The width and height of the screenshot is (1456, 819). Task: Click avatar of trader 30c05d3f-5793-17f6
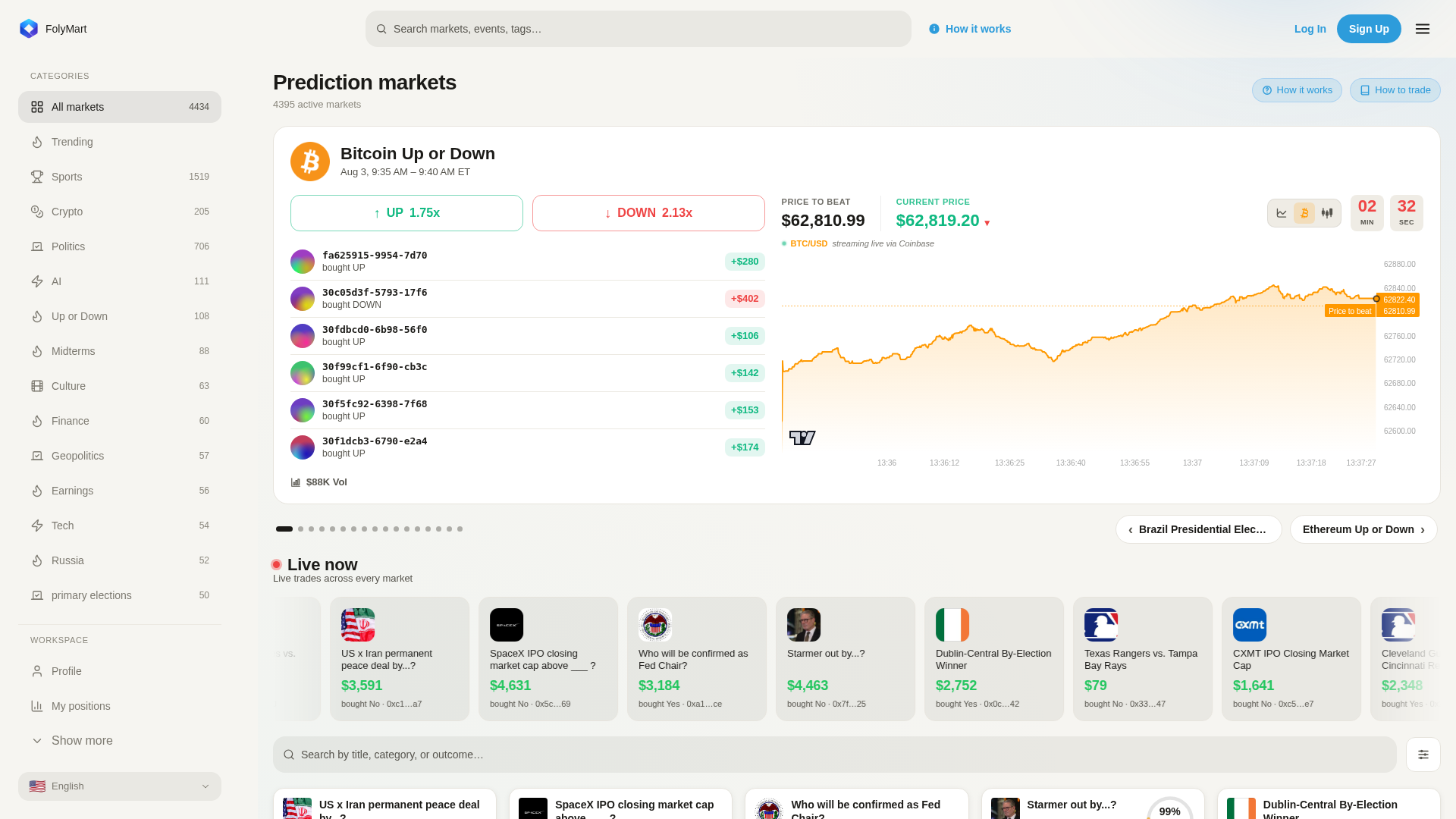tap(303, 299)
